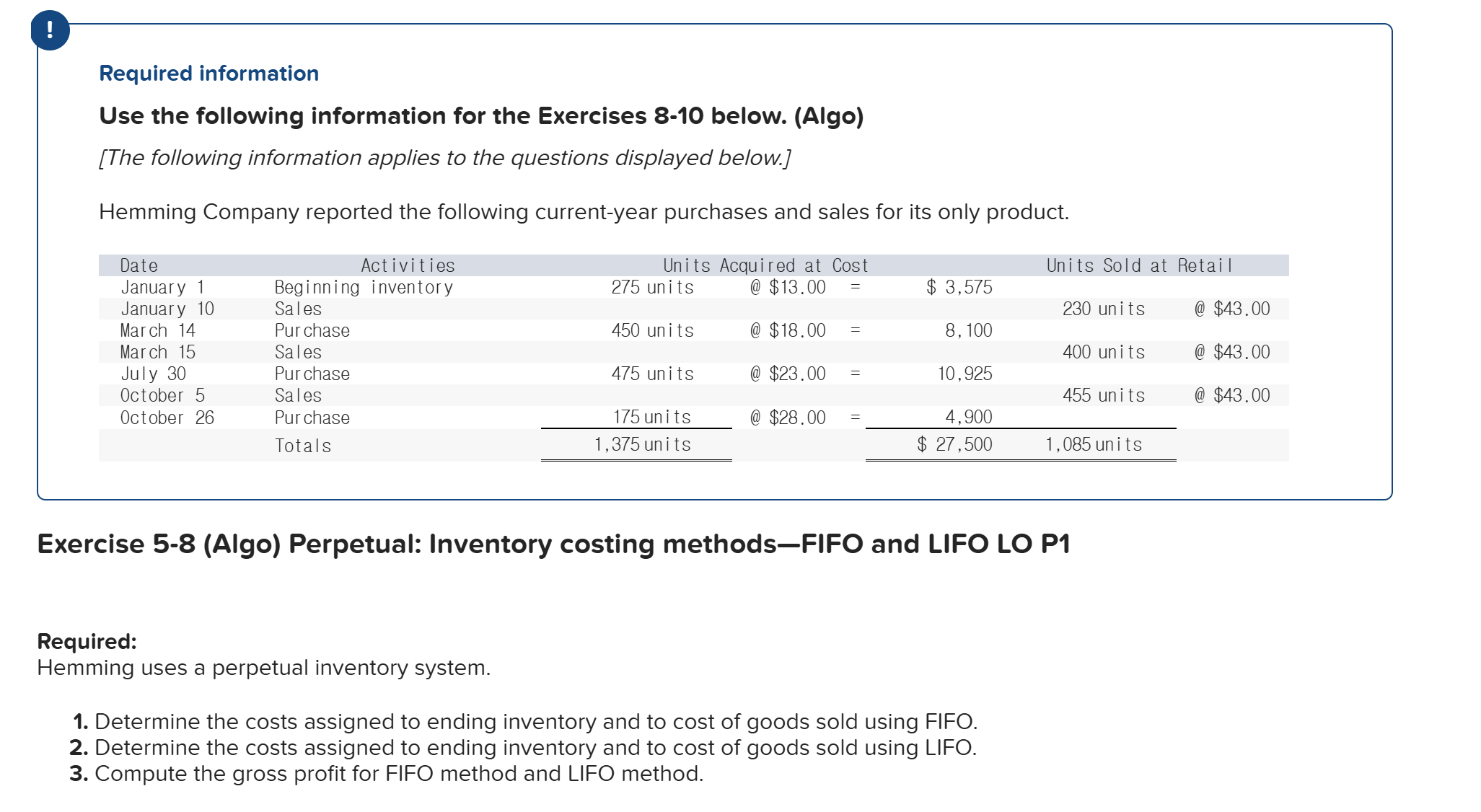1481x812 pixels.
Task: Click the 450 units purchase cell
Action: [652, 330]
